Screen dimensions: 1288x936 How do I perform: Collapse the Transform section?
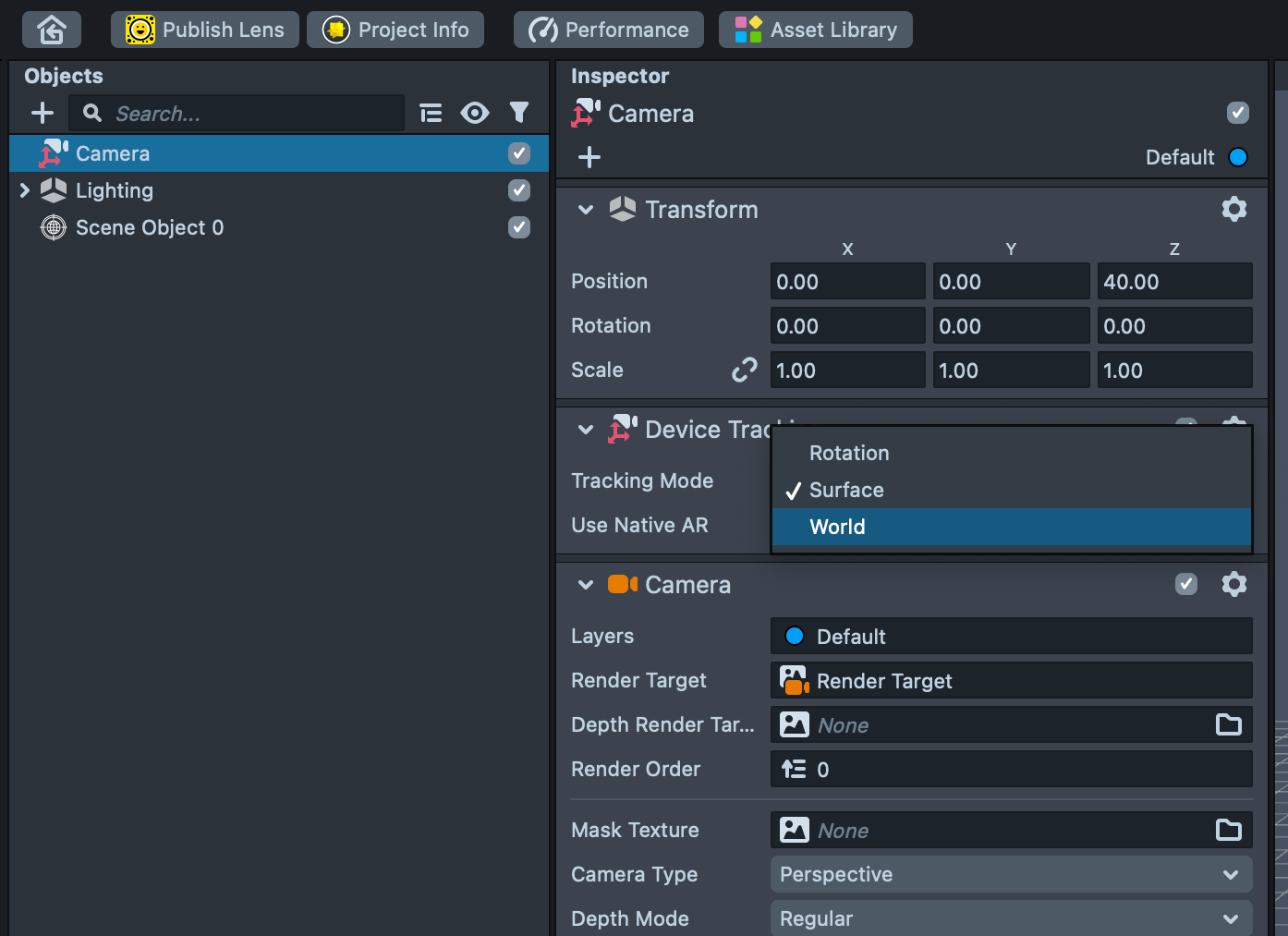[585, 210]
